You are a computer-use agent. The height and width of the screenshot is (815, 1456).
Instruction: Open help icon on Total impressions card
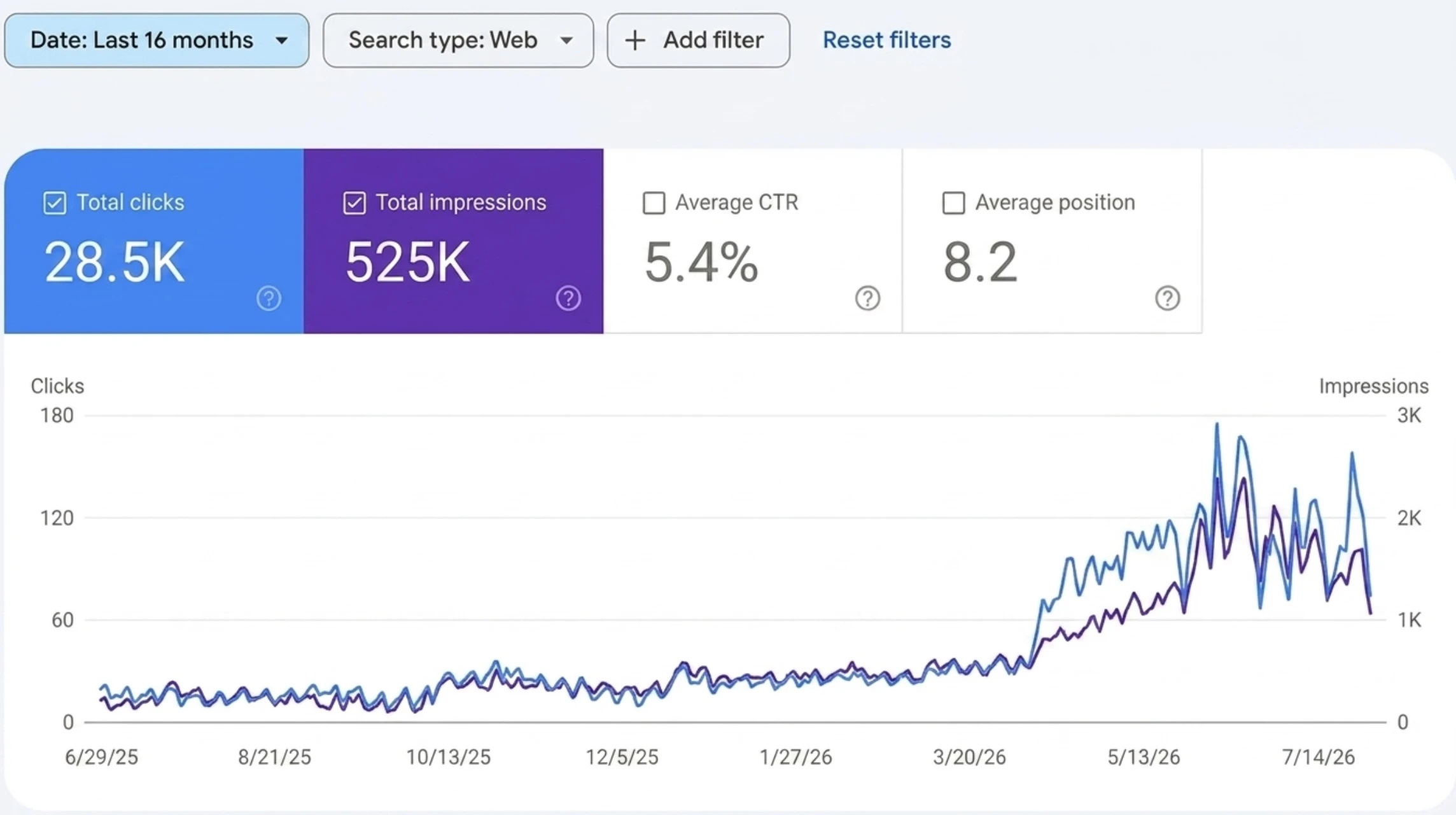[x=568, y=298]
